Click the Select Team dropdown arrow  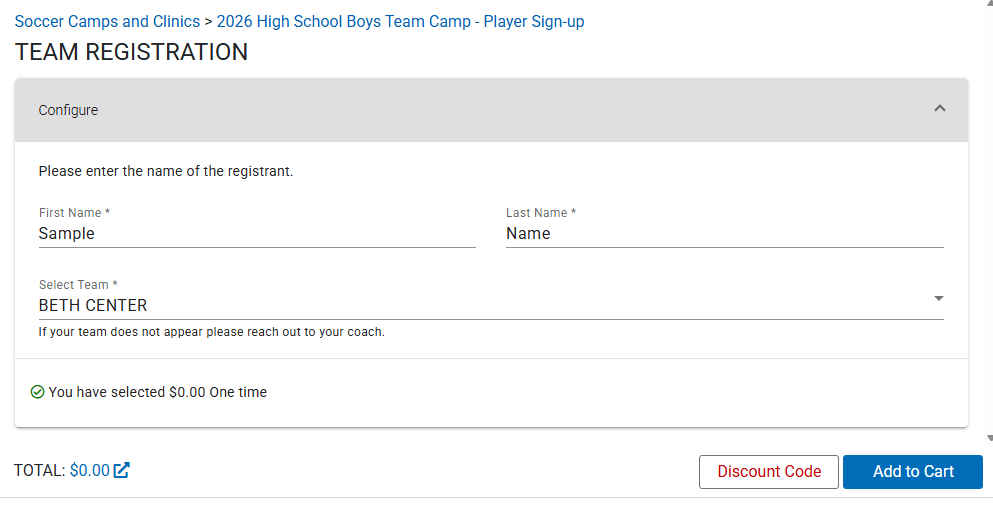pyautogui.click(x=938, y=298)
